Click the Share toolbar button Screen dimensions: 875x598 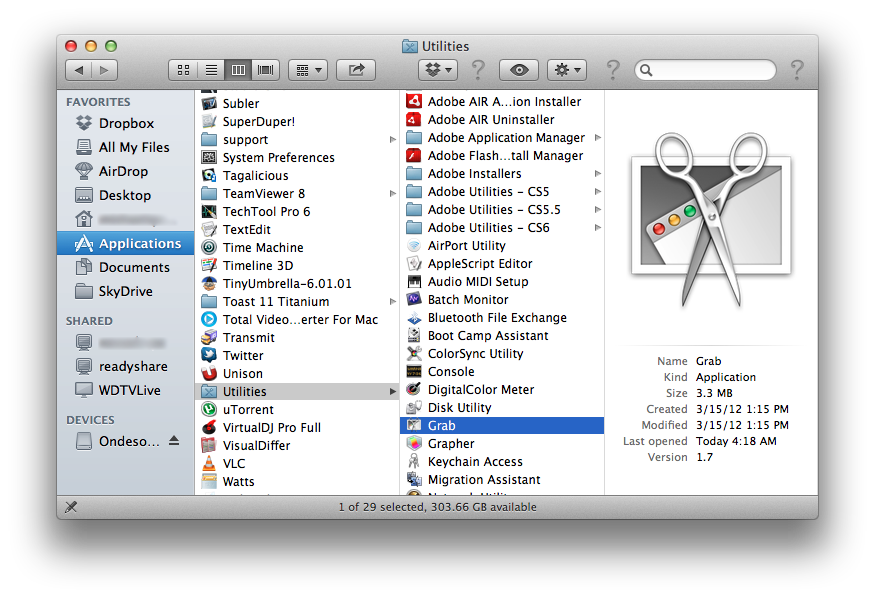[355, 70]
